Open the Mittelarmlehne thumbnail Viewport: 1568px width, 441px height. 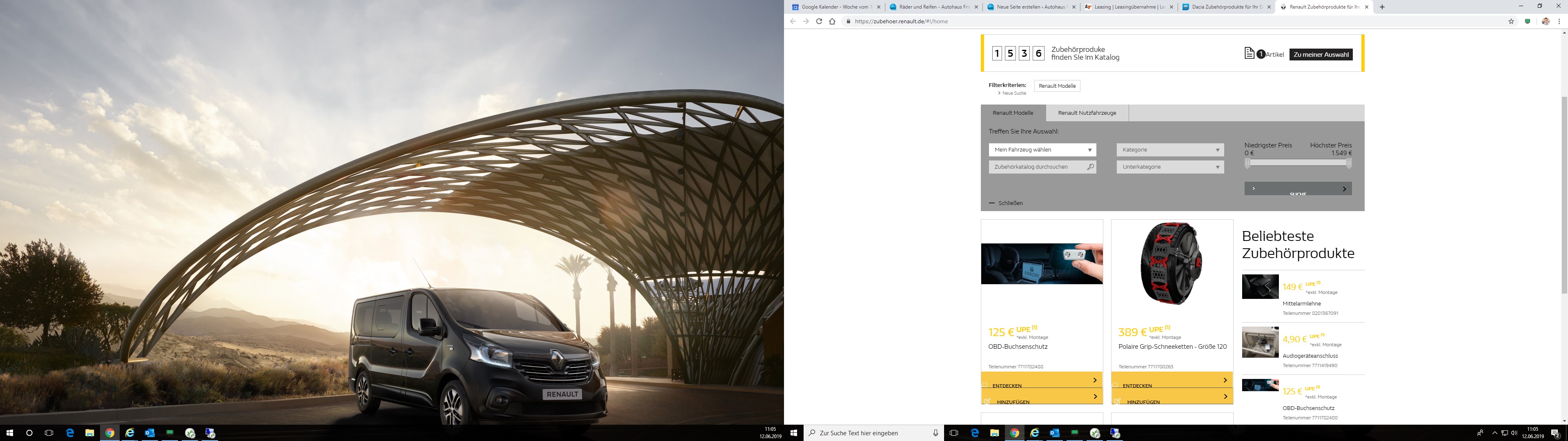click(x=1260, y=286)
